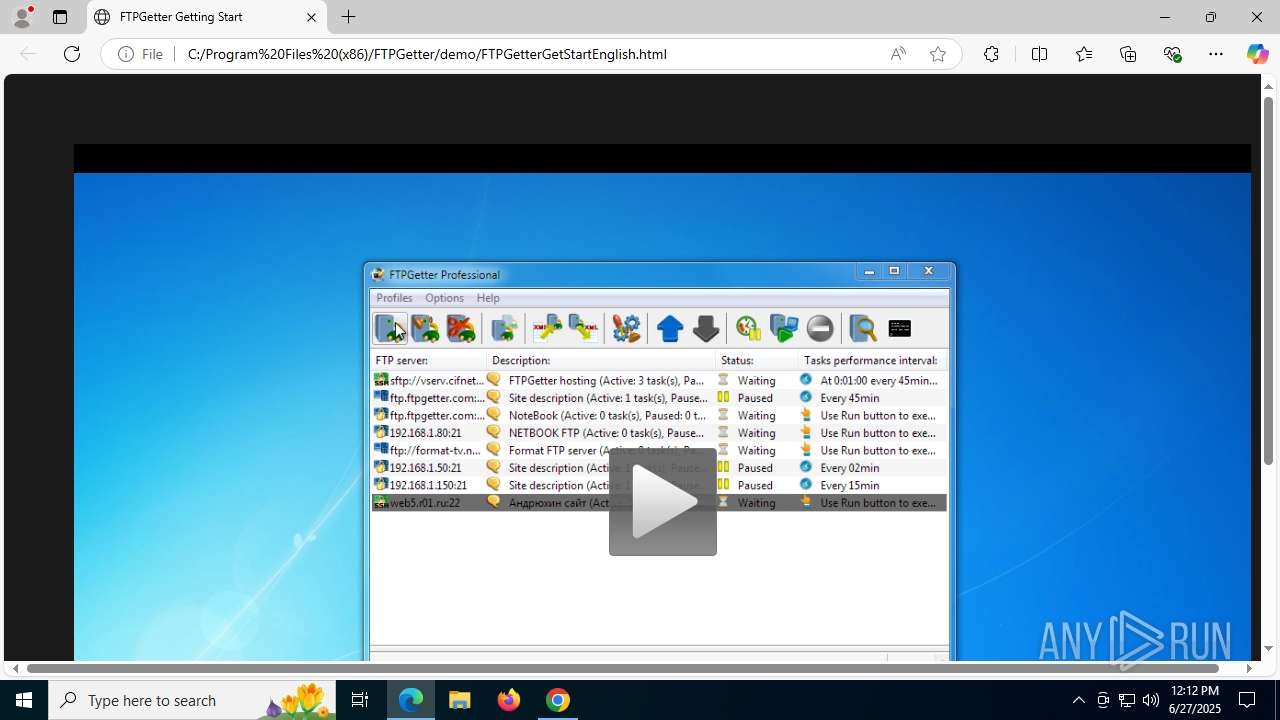This screenshot has width=1280, height=720.
Task: Select the web5.r01.ru:22 server row
Action: pos(659,502)
